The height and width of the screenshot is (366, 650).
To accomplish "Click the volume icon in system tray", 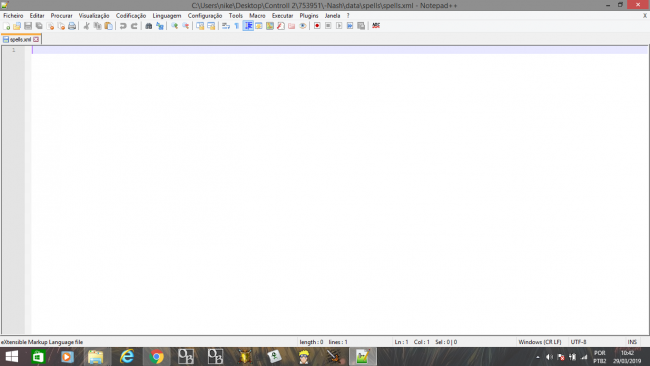I will click(x=549, y=357).
